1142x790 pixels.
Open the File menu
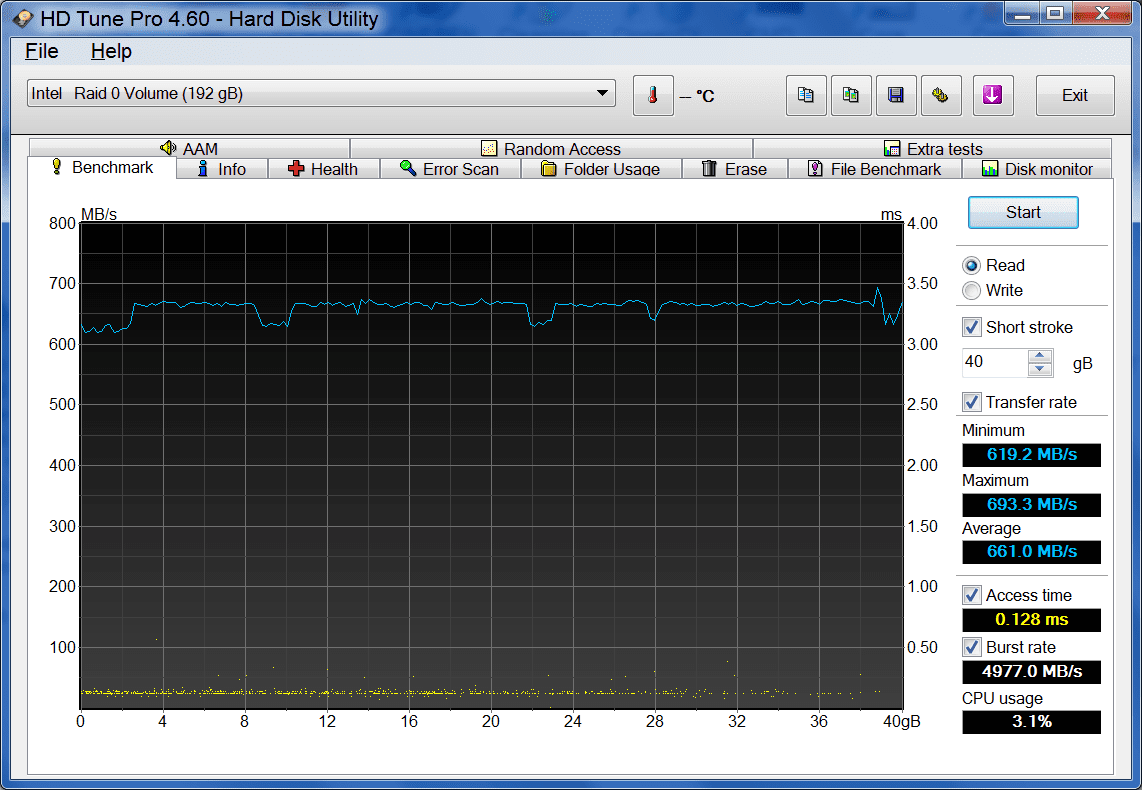click(42, 51)
